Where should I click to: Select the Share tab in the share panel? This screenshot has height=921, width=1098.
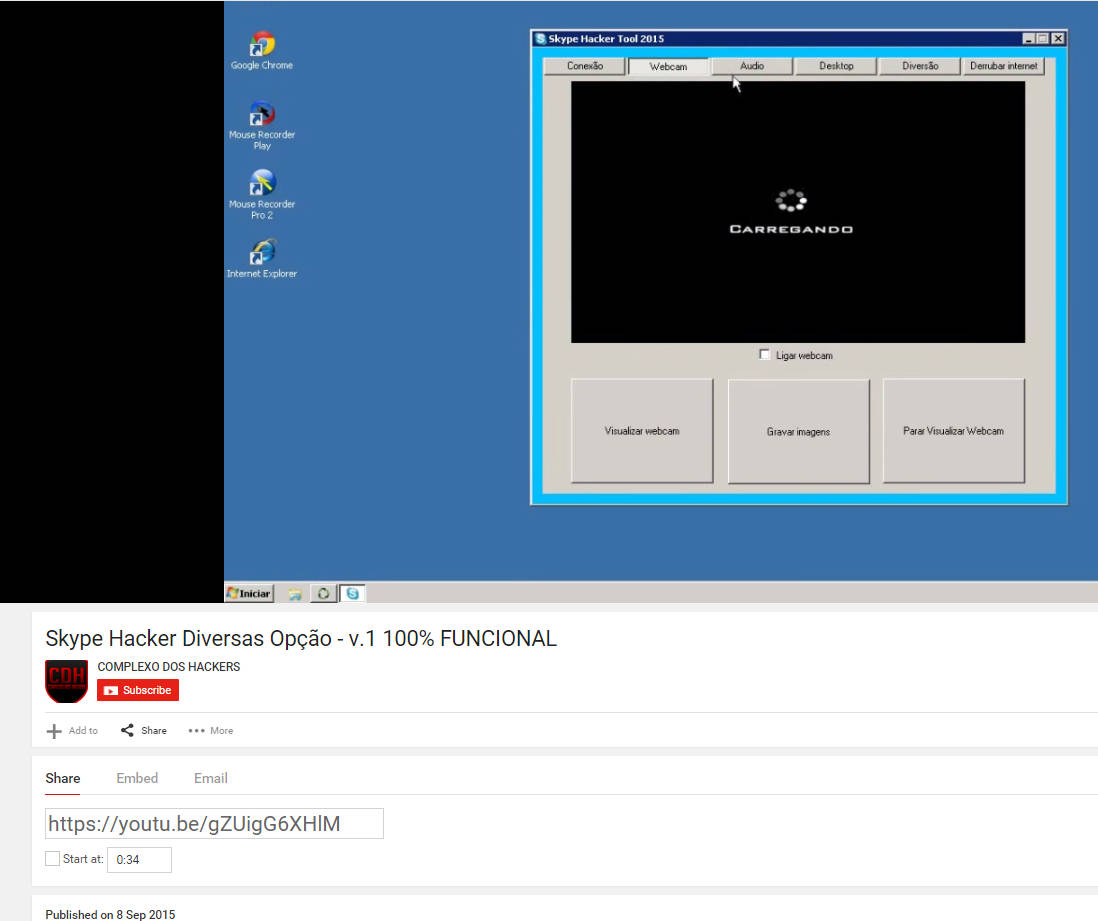(x=63, y=778)
